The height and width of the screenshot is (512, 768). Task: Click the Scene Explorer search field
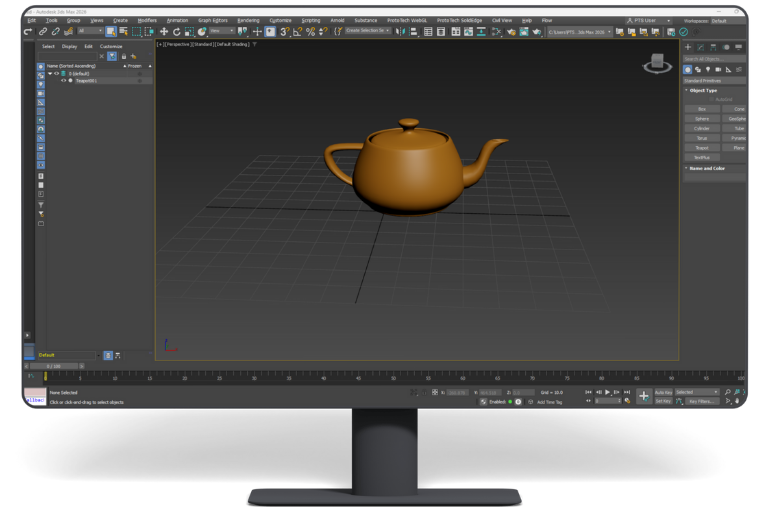pos(68,56)
